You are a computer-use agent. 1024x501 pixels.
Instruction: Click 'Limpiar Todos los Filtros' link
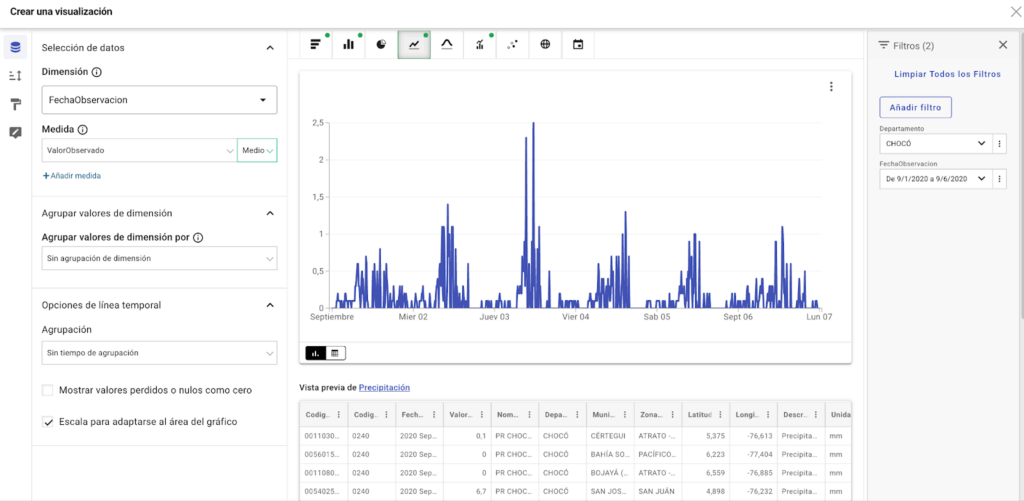pos(947,75)
